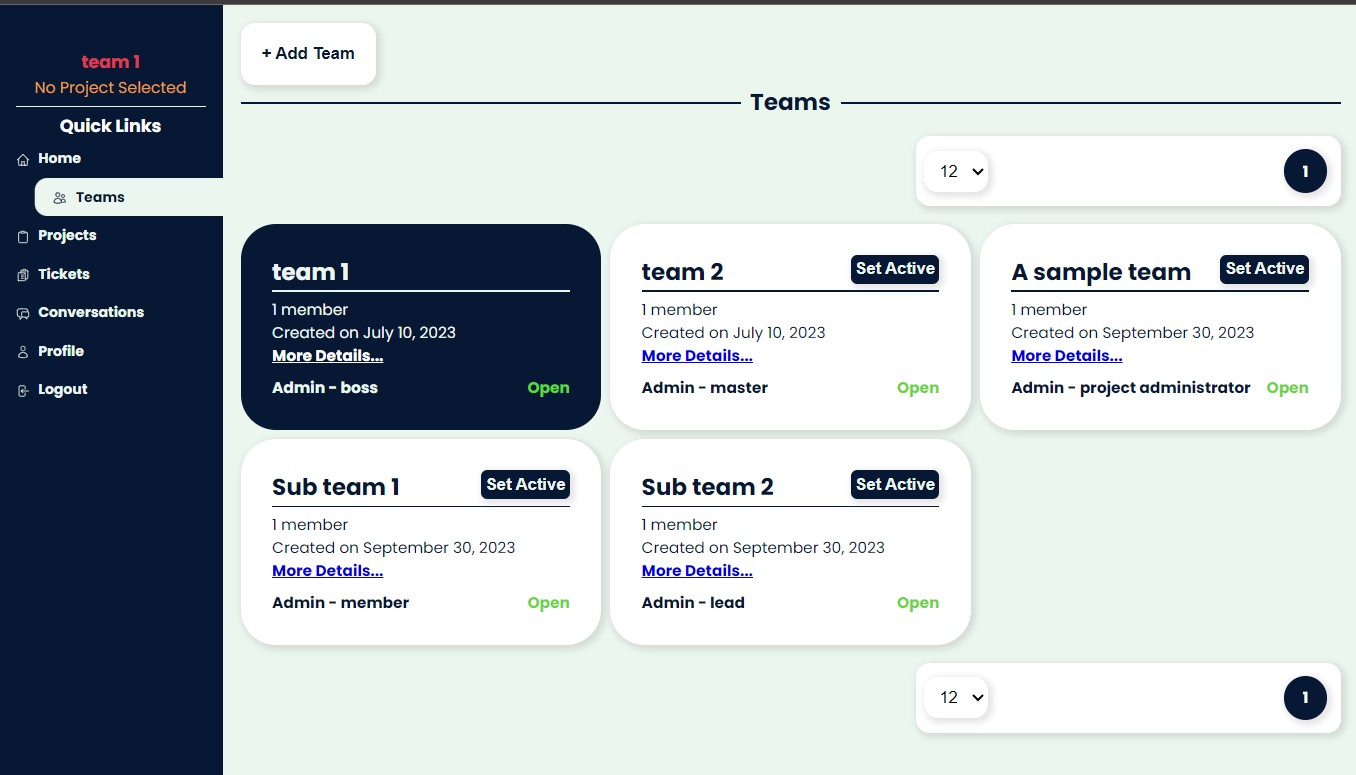Image resolution: width=1356 pixels, height=775 pixels.
Task: Click the Quick Links heading
Action: tap(110, 126)
